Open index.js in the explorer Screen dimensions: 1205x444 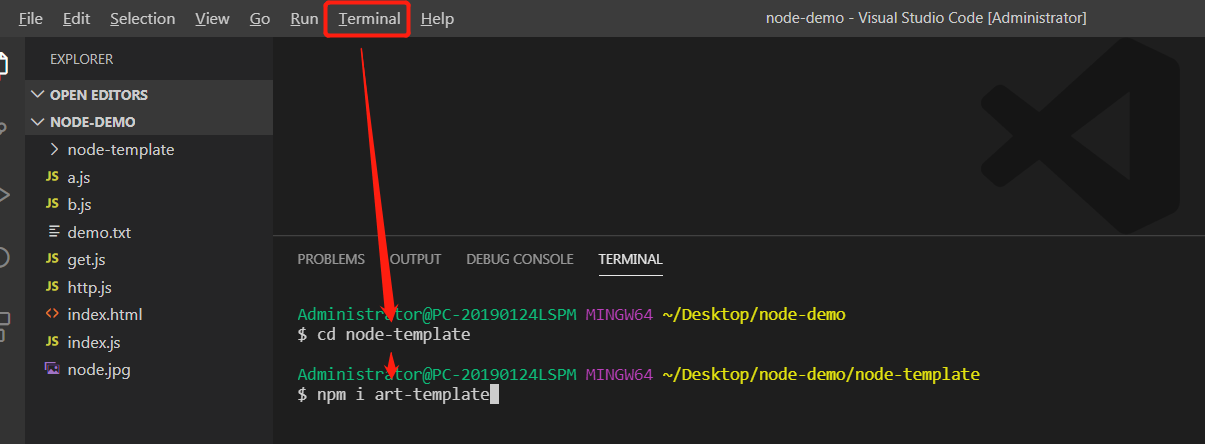149,342
